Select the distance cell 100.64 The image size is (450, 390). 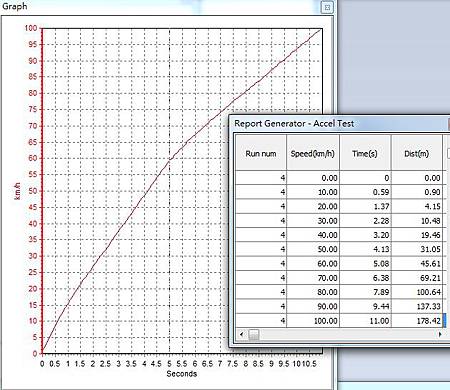point(417,292)
